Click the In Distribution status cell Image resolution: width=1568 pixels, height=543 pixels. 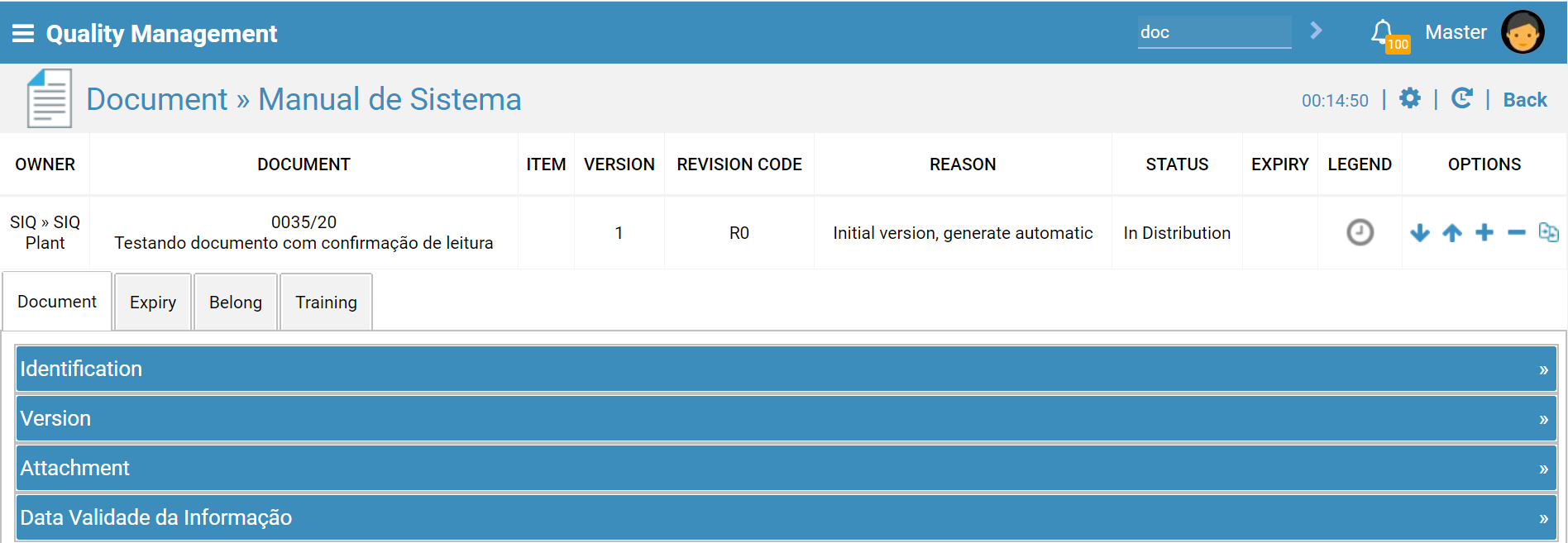point(1177,233)
